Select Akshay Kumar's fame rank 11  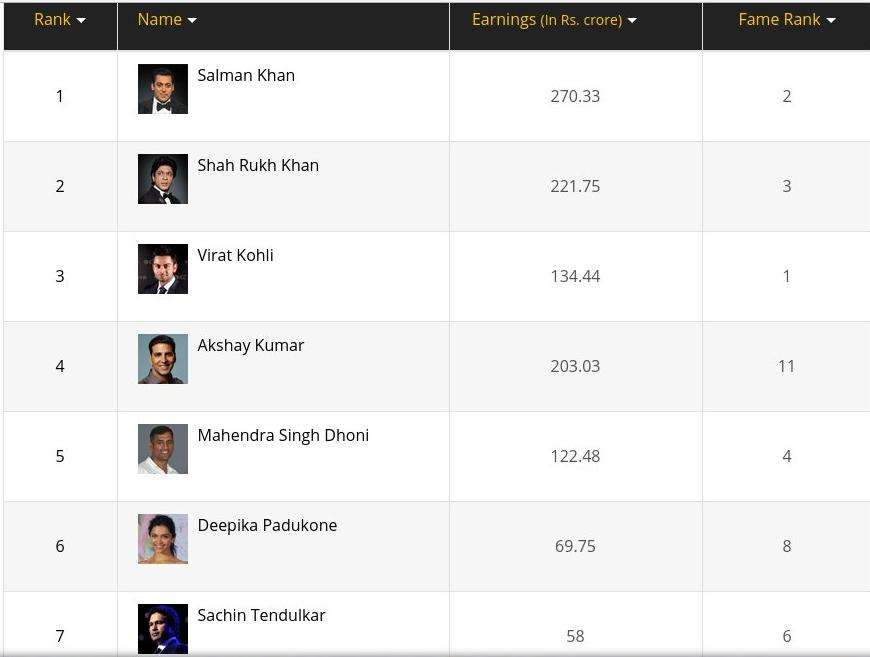(786, 366)
